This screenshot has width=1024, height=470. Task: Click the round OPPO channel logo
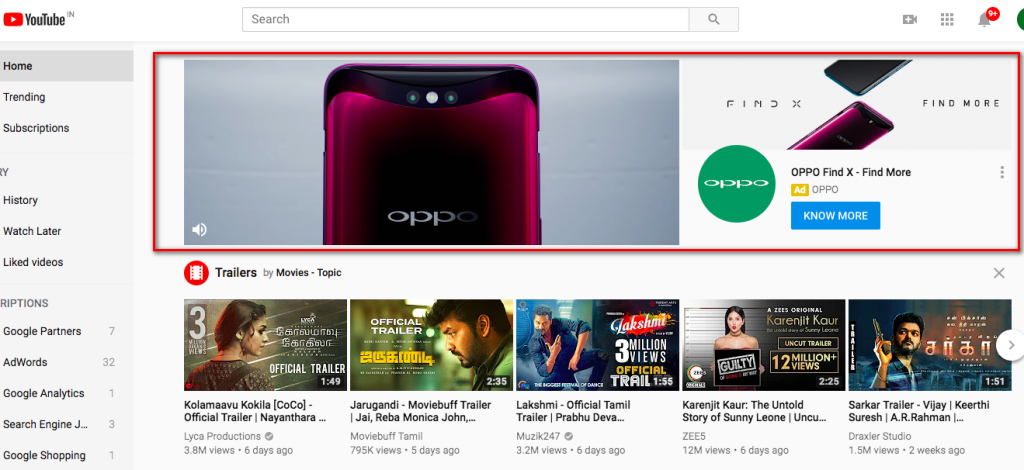[x=735, y=184]
